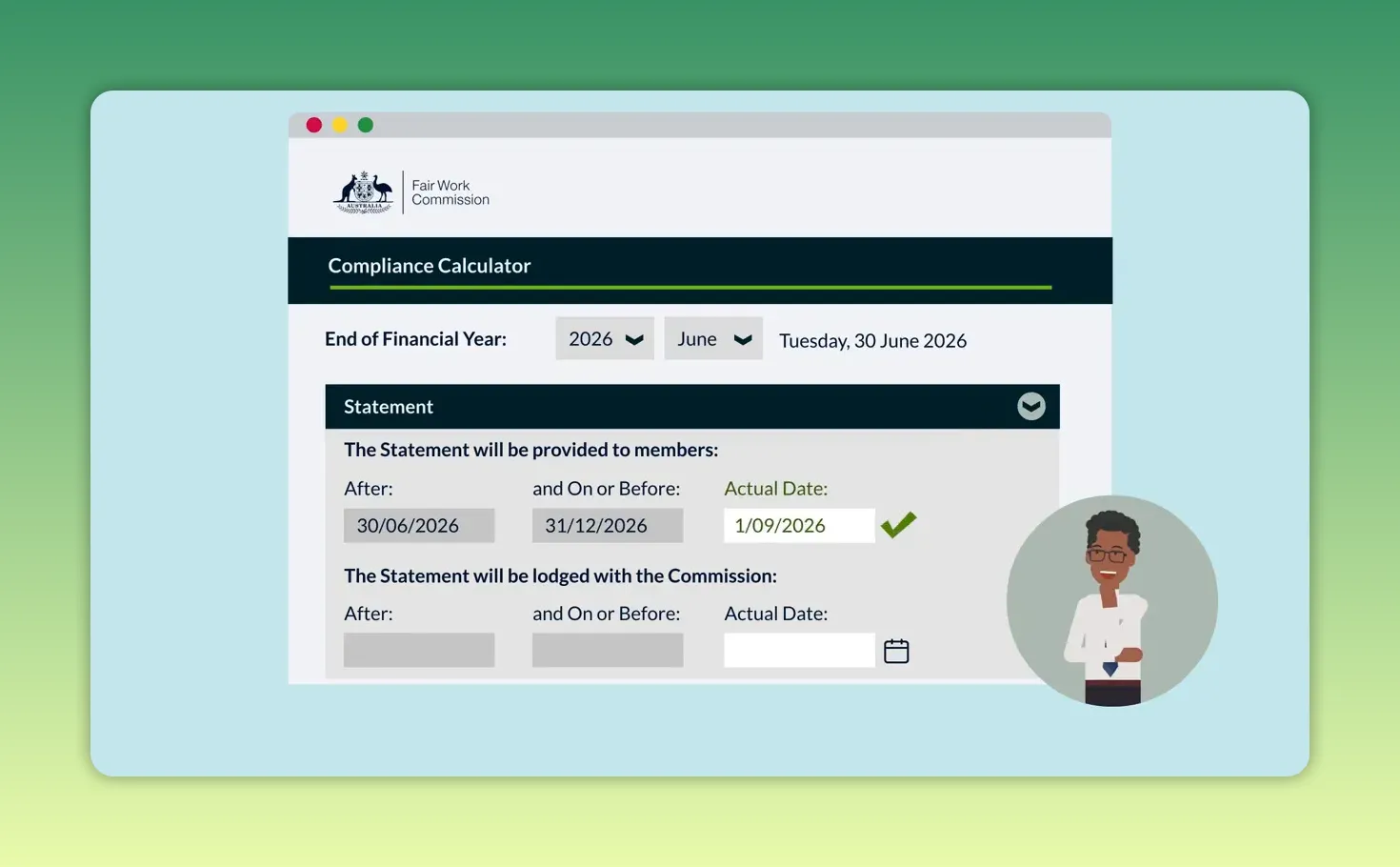Collapse the Statement section chevron
Viewport: 1400px width, 867px height.
pyautogui.click(x=1030, y=406)
